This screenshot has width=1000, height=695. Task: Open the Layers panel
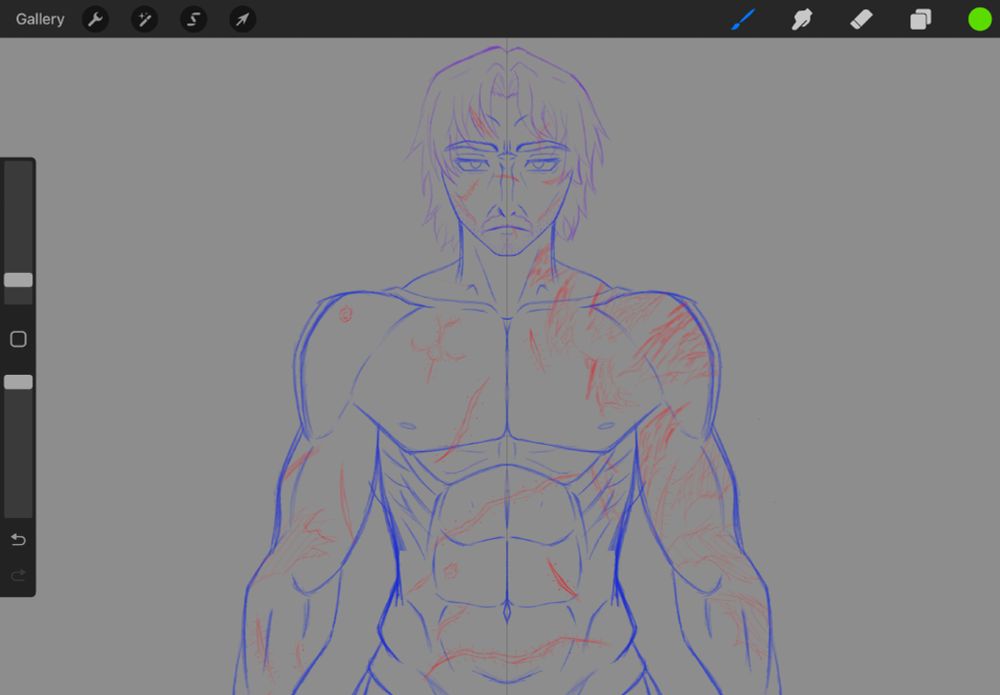point(920,19)
